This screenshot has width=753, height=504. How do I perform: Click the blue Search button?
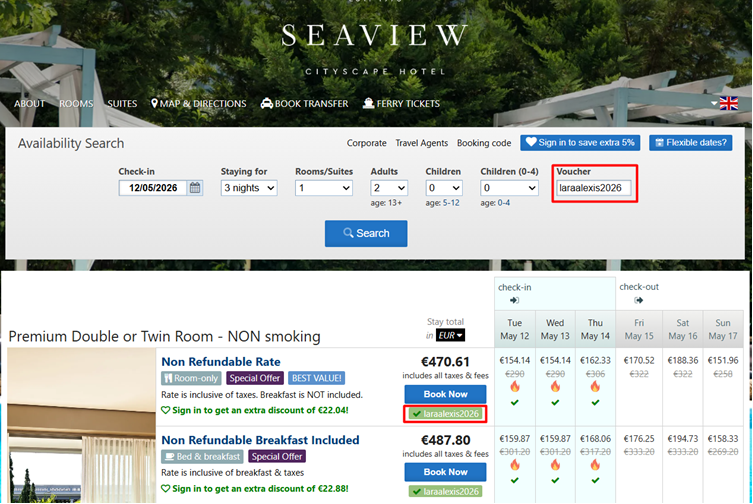(x=366, y=233)
